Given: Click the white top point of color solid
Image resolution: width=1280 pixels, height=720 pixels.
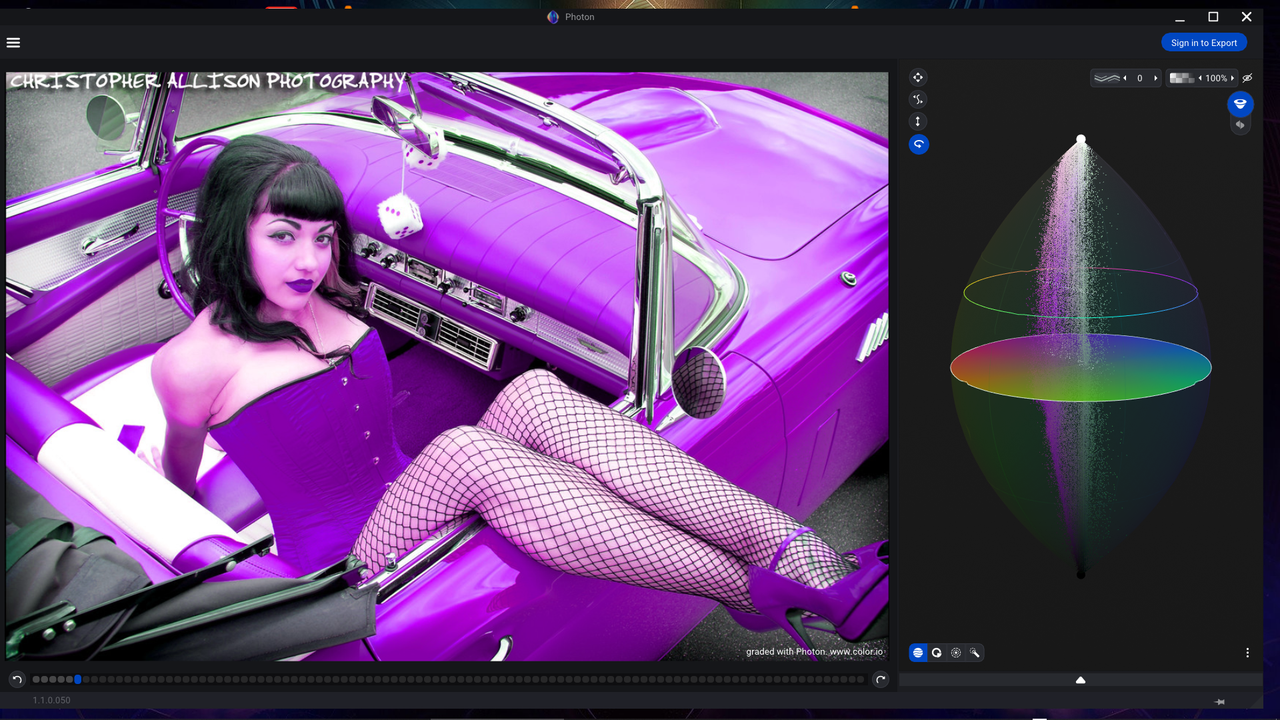Looking at the screenshot, I should tap(1081, 140).
